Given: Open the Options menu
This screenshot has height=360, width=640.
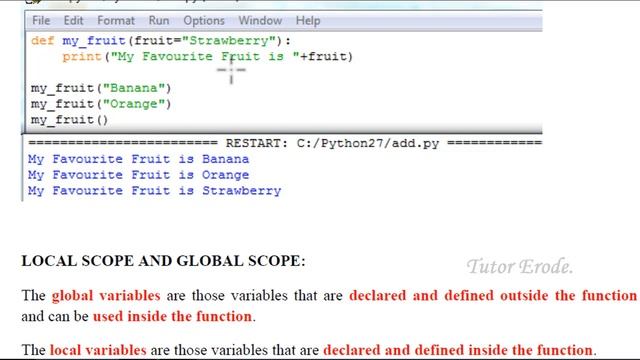Looking at the screenshot, I should tap(204, 20).
